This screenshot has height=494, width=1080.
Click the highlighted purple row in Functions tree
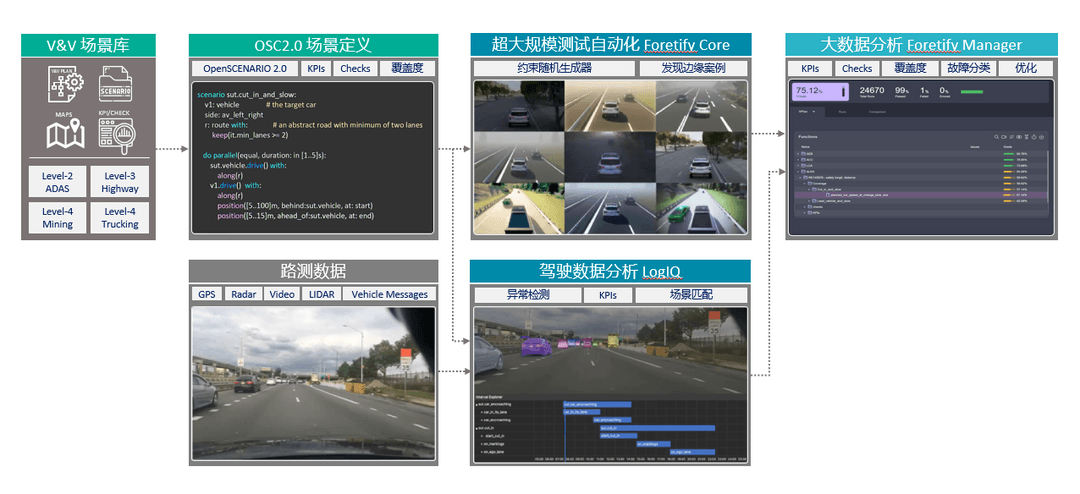point(921,195)
